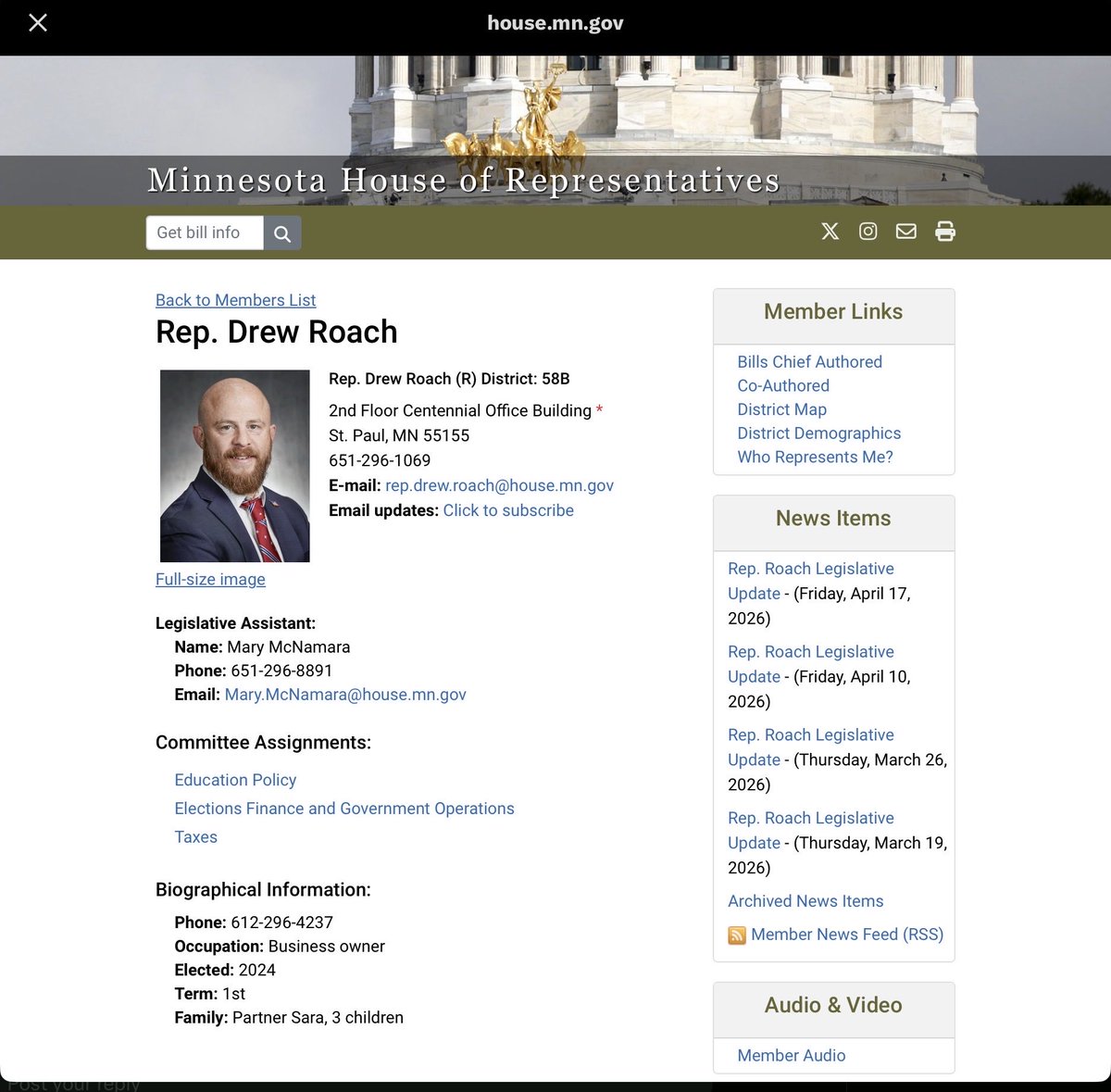Click the Committee Assignments heading
This screenshot has height=1092, width=1111.
click(x=263, y=743)
